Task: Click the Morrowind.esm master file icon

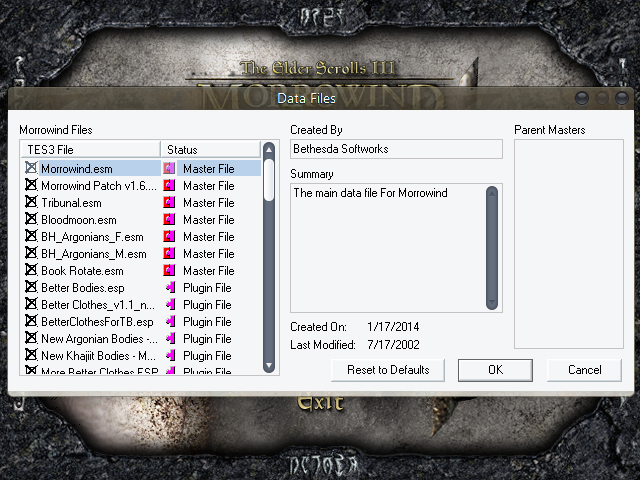Action: [169, 168]
